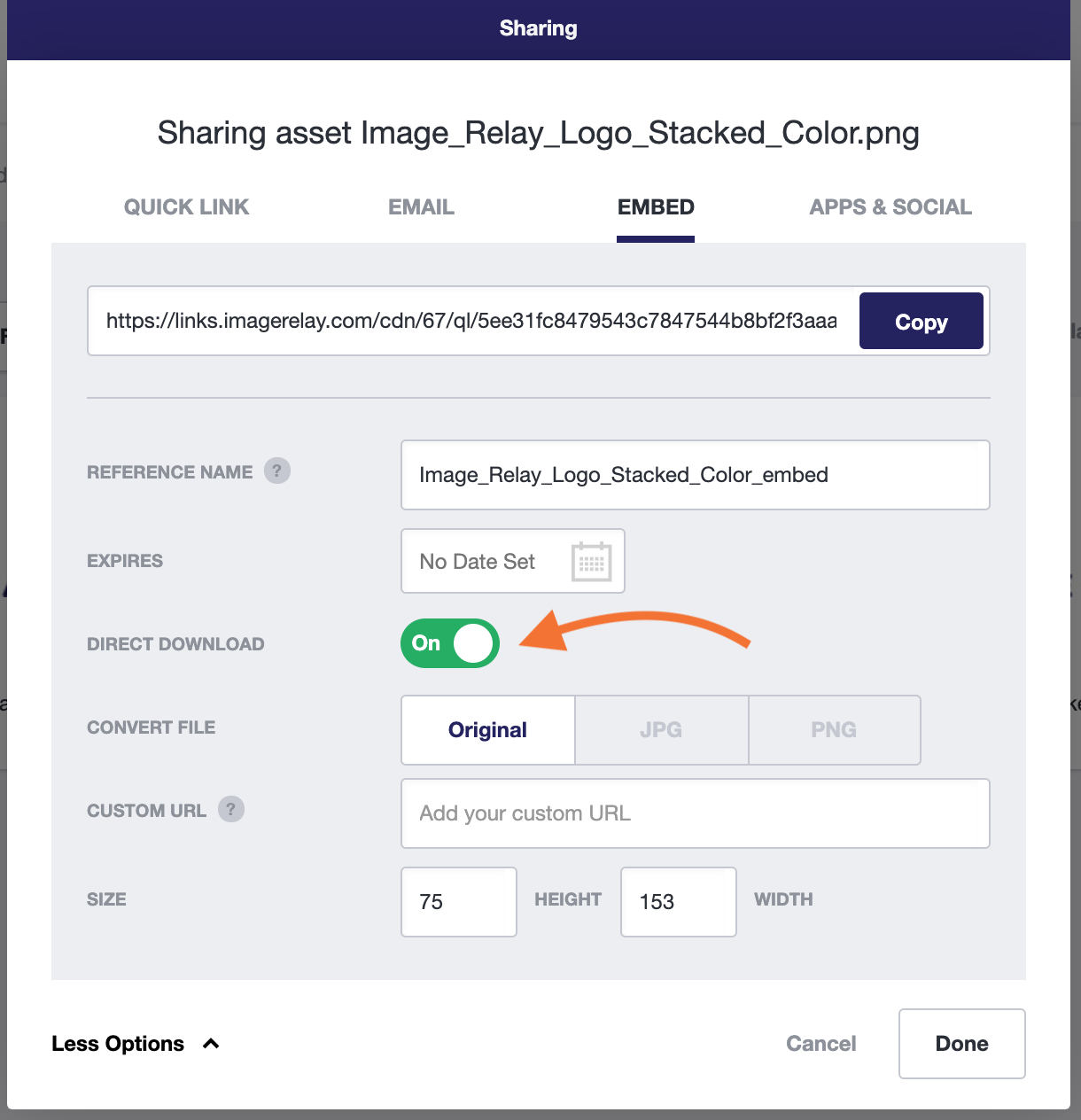
Task: Click the Reference Name text field
Action: (x=696, y=475)
